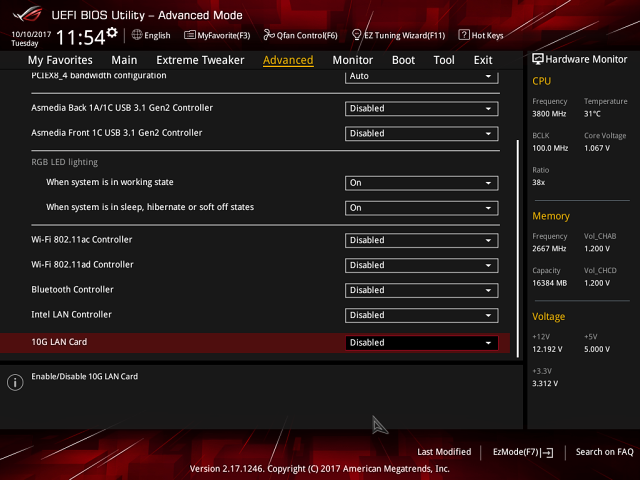The width and height of the screenshot is (640, 480).
Task: Click memory frequency 2667 MHz
Action: pyautogui.click(x=549, y=249)
